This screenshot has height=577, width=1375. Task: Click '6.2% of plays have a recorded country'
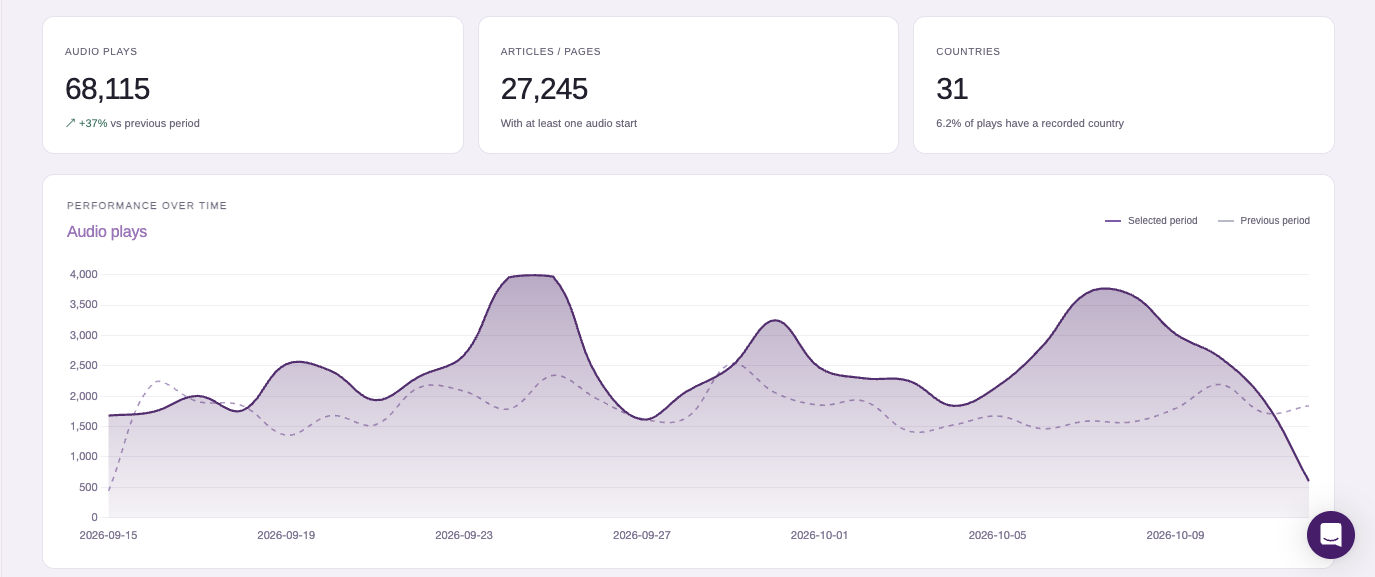[x=1030, y=124]
